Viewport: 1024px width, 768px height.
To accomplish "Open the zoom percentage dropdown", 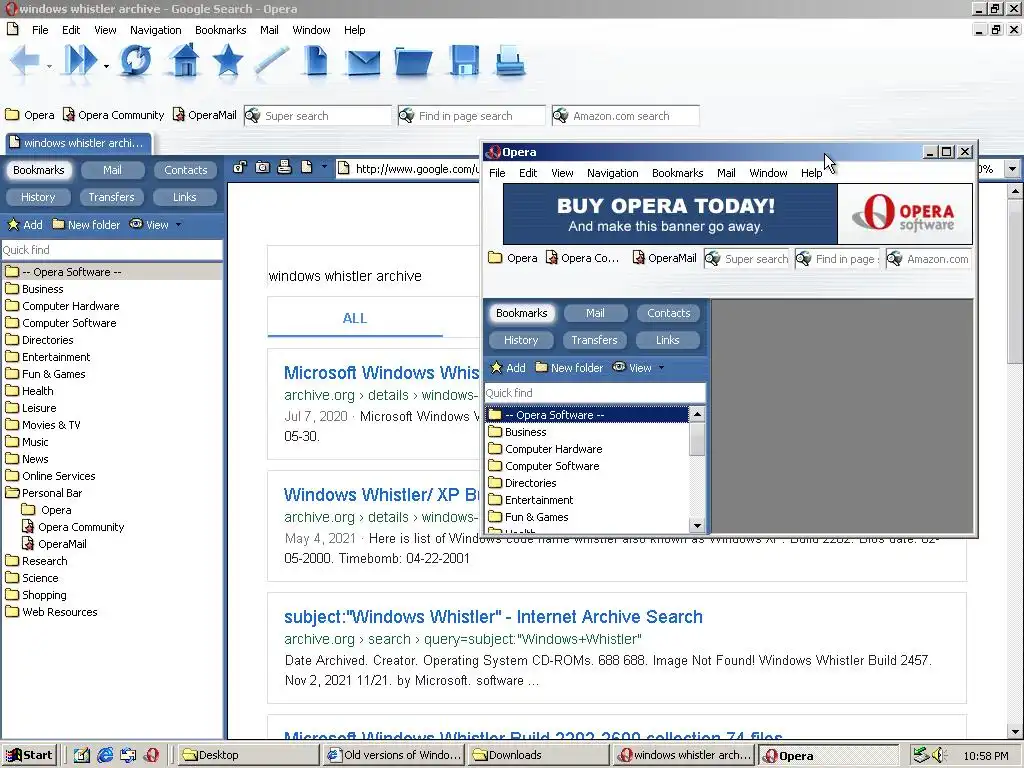I will pyautogui.click(x=1012, y=169).
